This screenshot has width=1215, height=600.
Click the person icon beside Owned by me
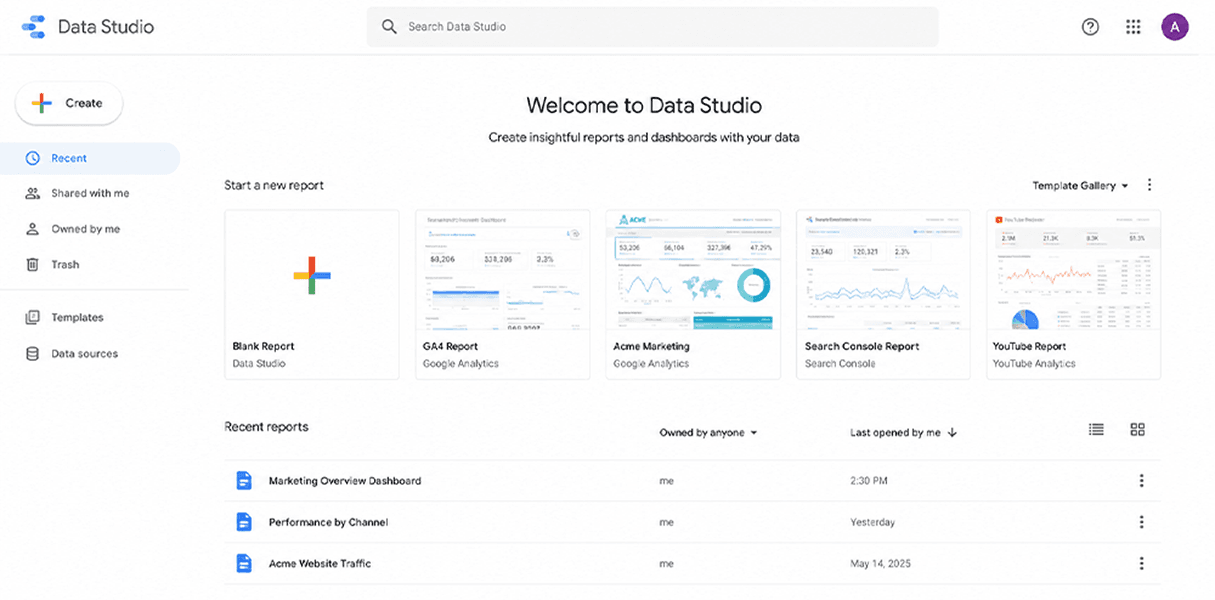32,229
